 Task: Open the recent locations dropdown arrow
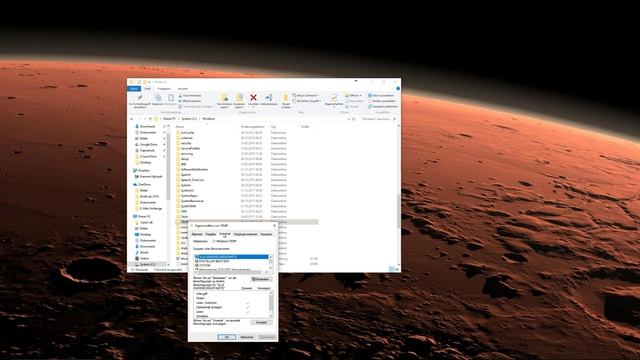[x=144, y=119]
